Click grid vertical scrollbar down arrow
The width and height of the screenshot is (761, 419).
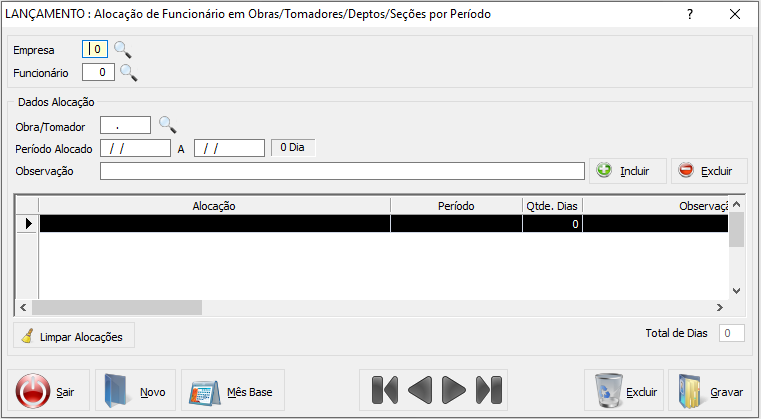(x=736, y=291)
